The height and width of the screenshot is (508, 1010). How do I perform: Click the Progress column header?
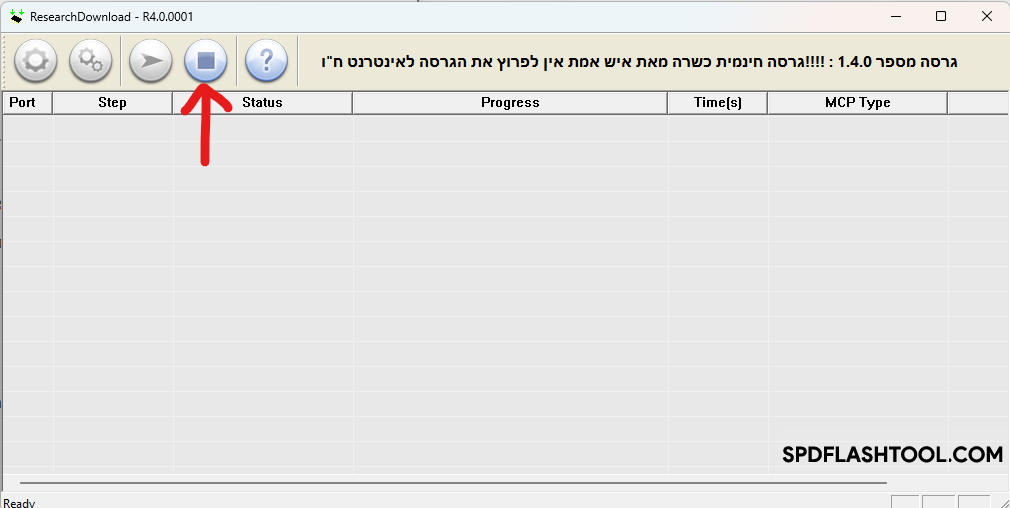(x=509, y=102)
